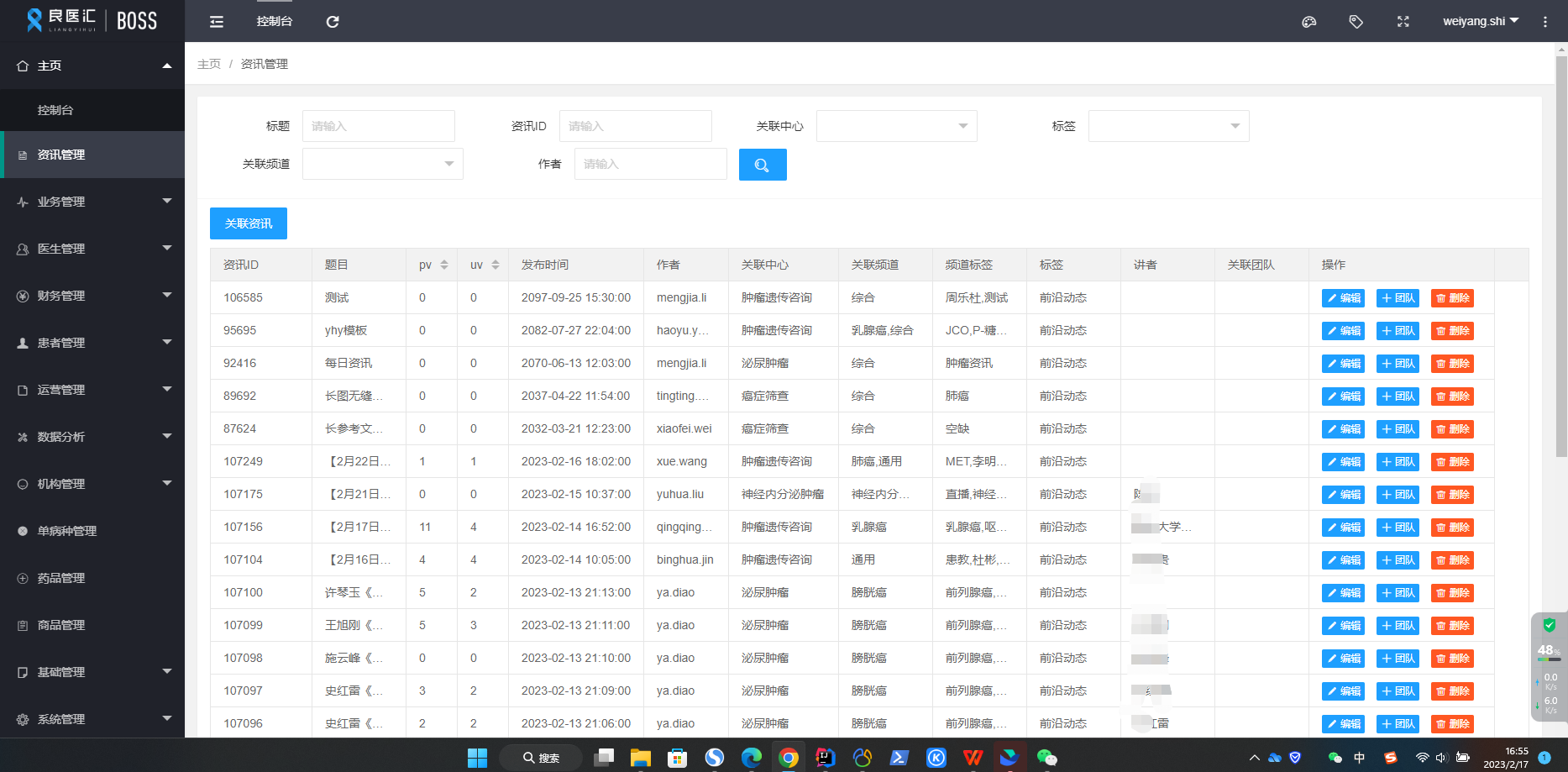Open the weiyang.shi user dropdown

tap(1481, 22)
